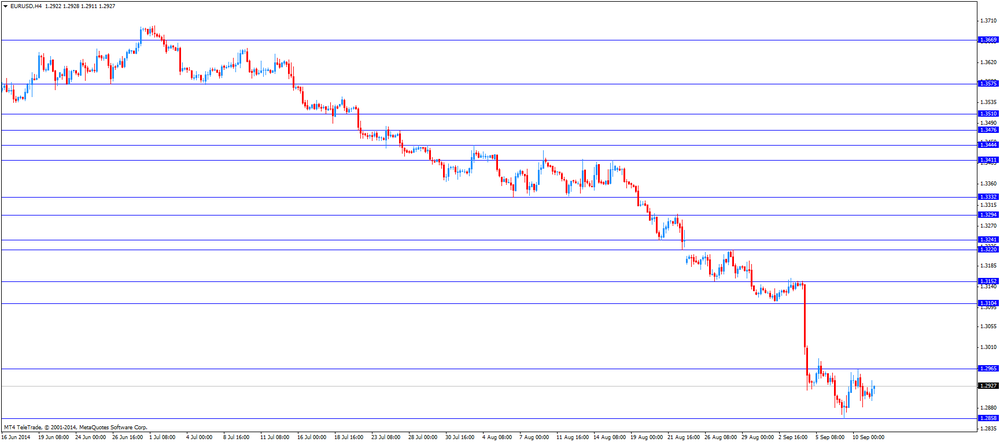Click the 1.3315 price scale value
The image size is (1000, 442).
(989, 205)
